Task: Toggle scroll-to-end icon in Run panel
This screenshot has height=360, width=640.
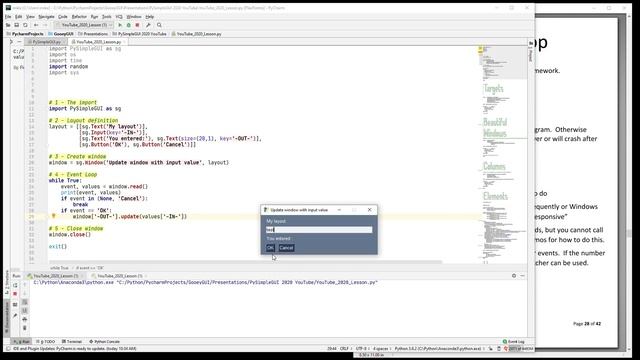Action: coord(24,311)
